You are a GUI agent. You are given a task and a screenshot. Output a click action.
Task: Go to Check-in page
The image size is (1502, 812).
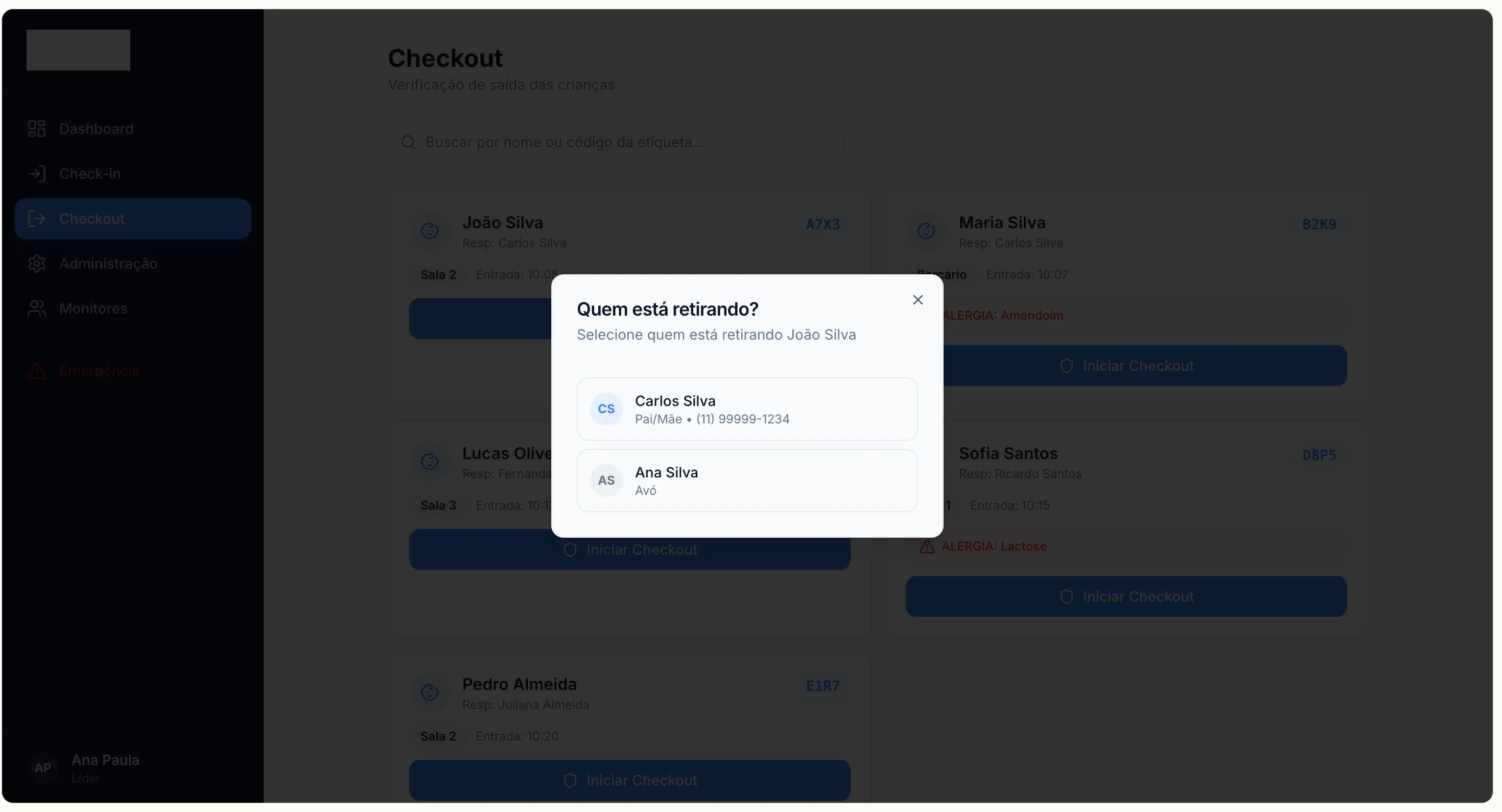click(90, 174)
